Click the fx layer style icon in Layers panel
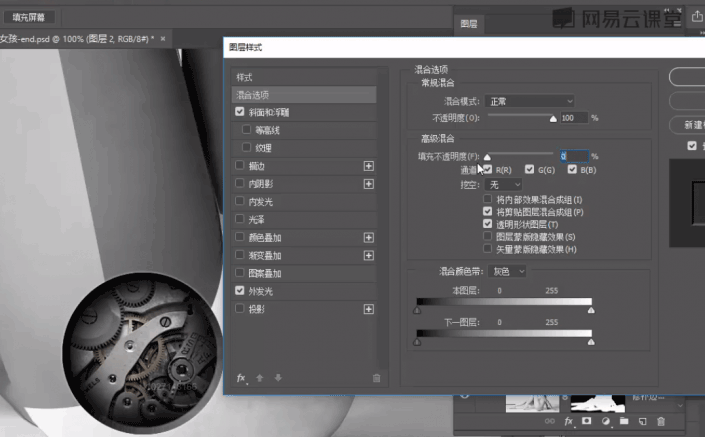 pyautogui.click(x=569, y=421)
